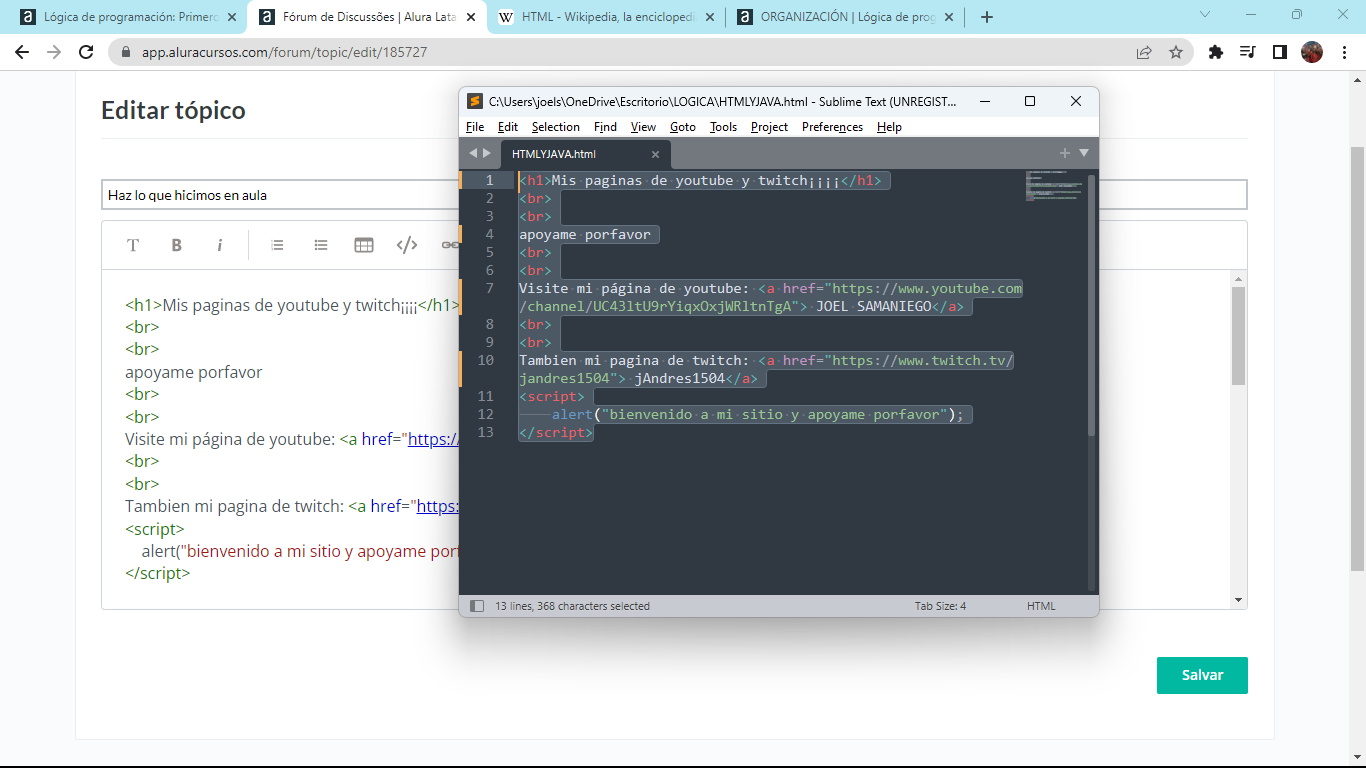Open media control icon in Chrome toolbar
The image size is (1366, 768).
coord(1247,52)
